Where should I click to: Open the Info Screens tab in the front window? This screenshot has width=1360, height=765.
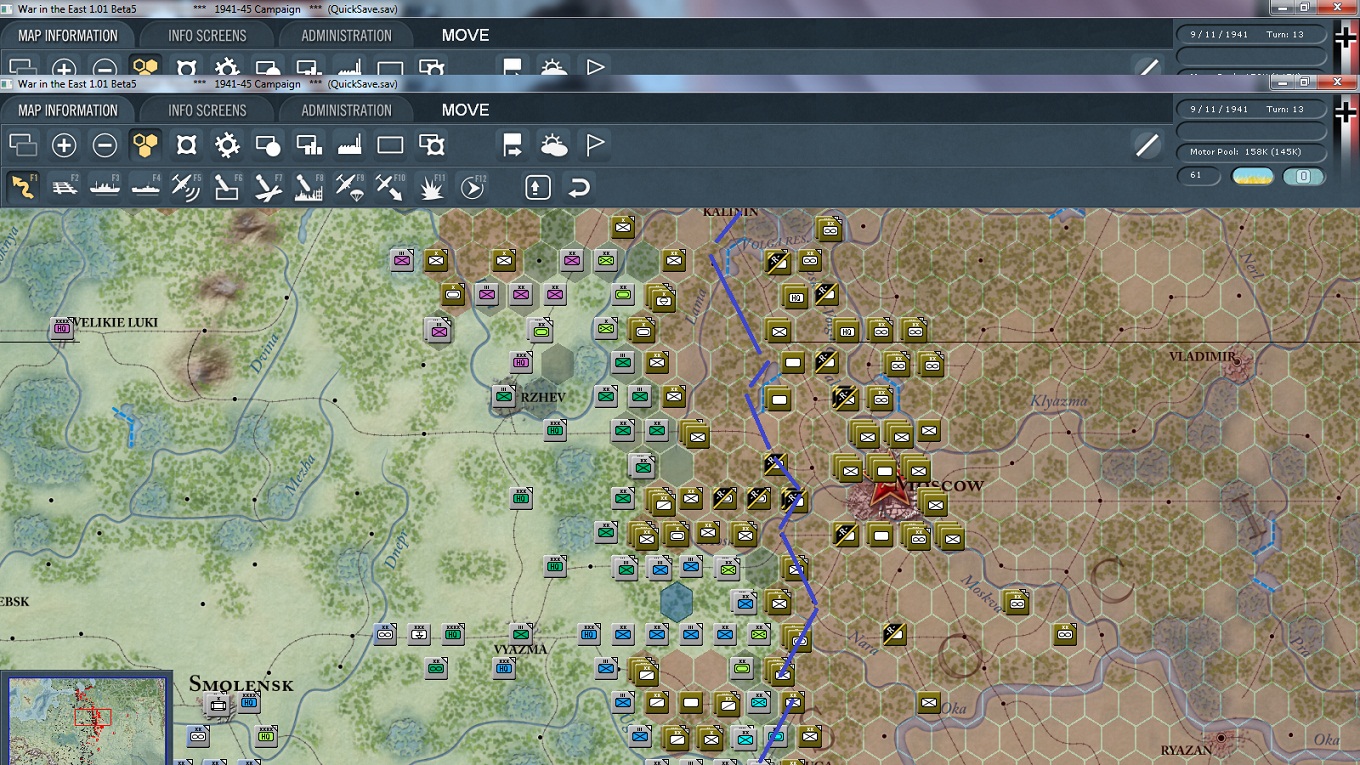click(207, 110)
